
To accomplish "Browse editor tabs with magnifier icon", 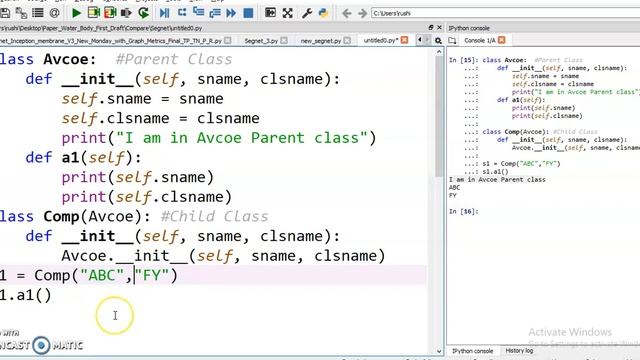I will click(x=438, y=40).
